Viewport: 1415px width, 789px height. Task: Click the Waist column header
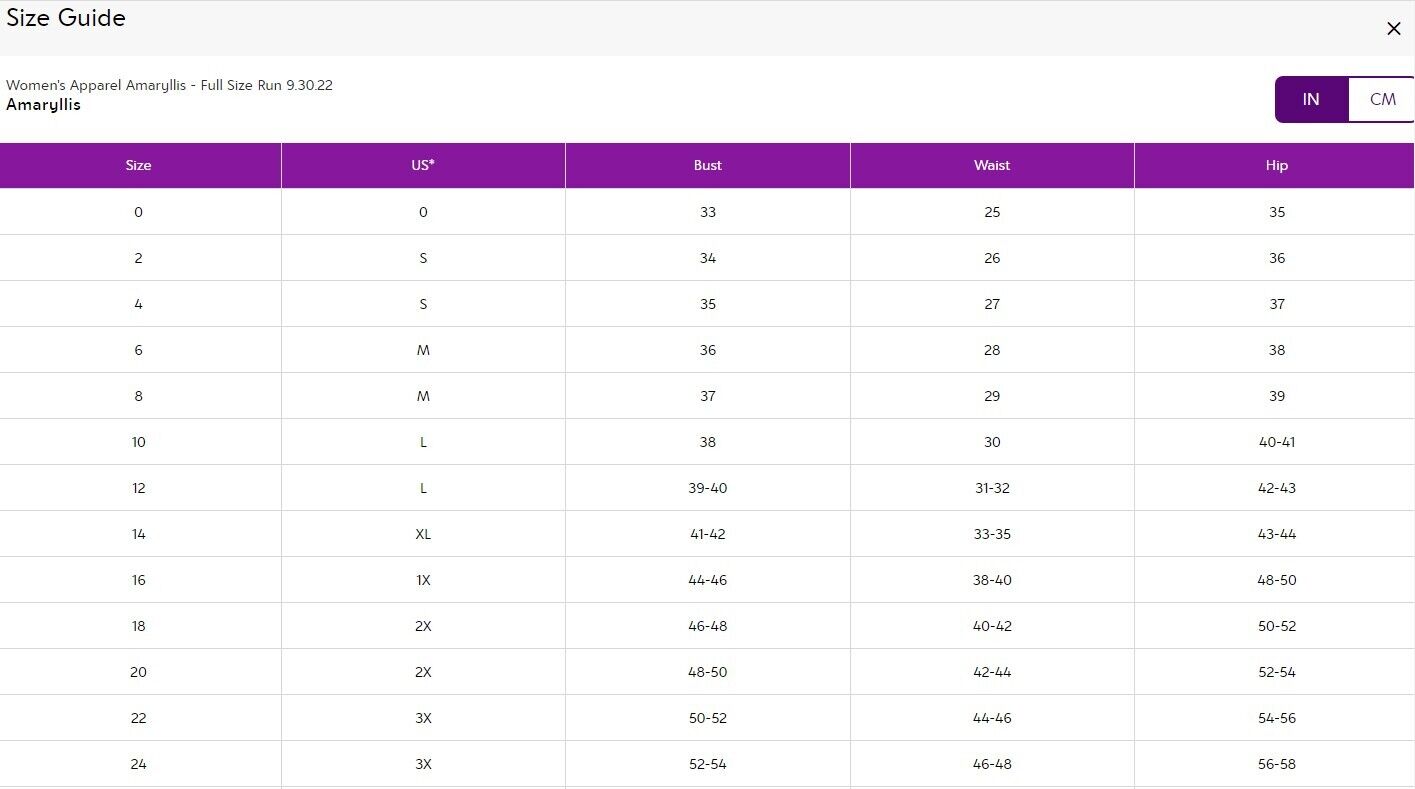(992, 165)
